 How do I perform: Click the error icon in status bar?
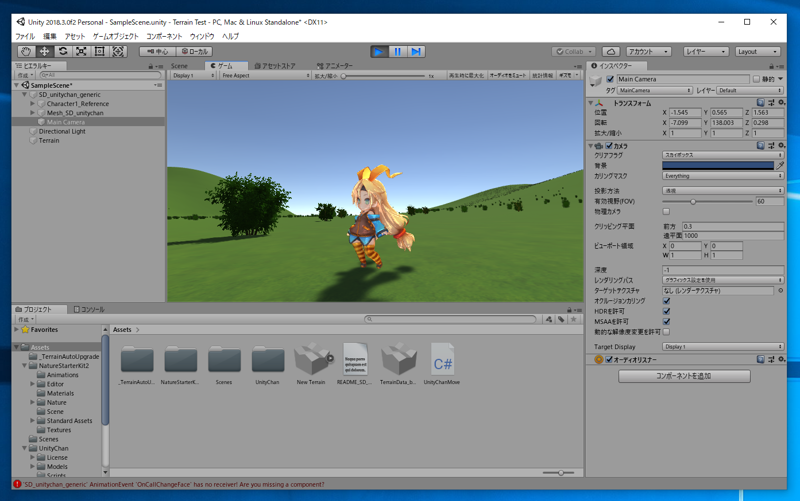(17, 484)
